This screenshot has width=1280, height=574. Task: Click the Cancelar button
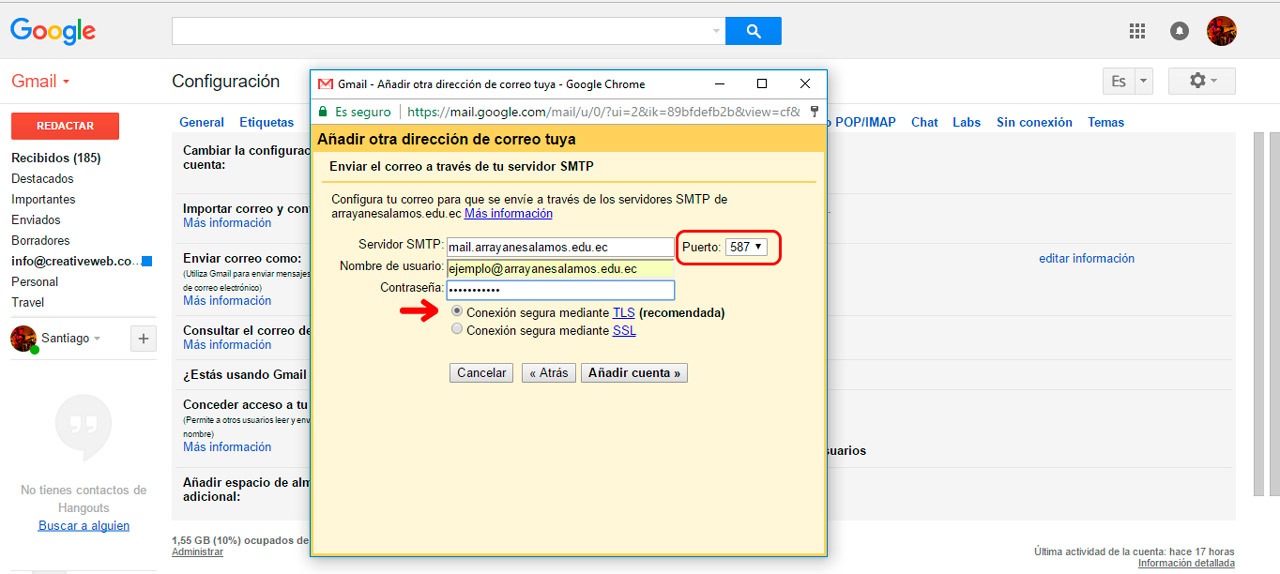481,373
